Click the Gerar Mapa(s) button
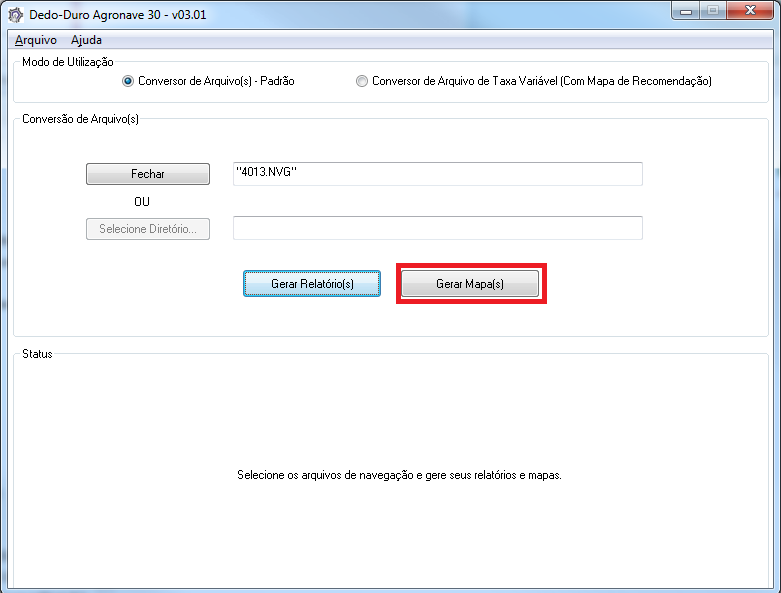 click(x=470, y=284)
